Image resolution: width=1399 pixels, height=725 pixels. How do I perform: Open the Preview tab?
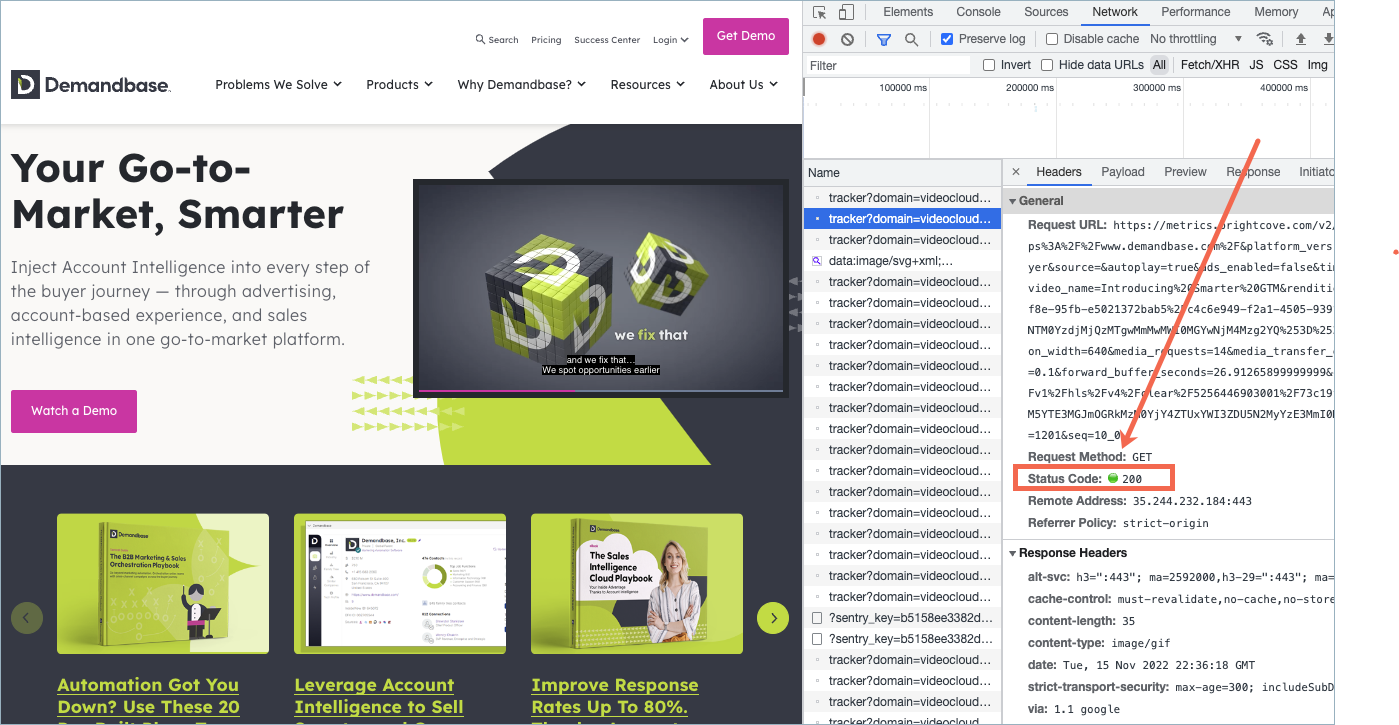tap(1185, 172)
